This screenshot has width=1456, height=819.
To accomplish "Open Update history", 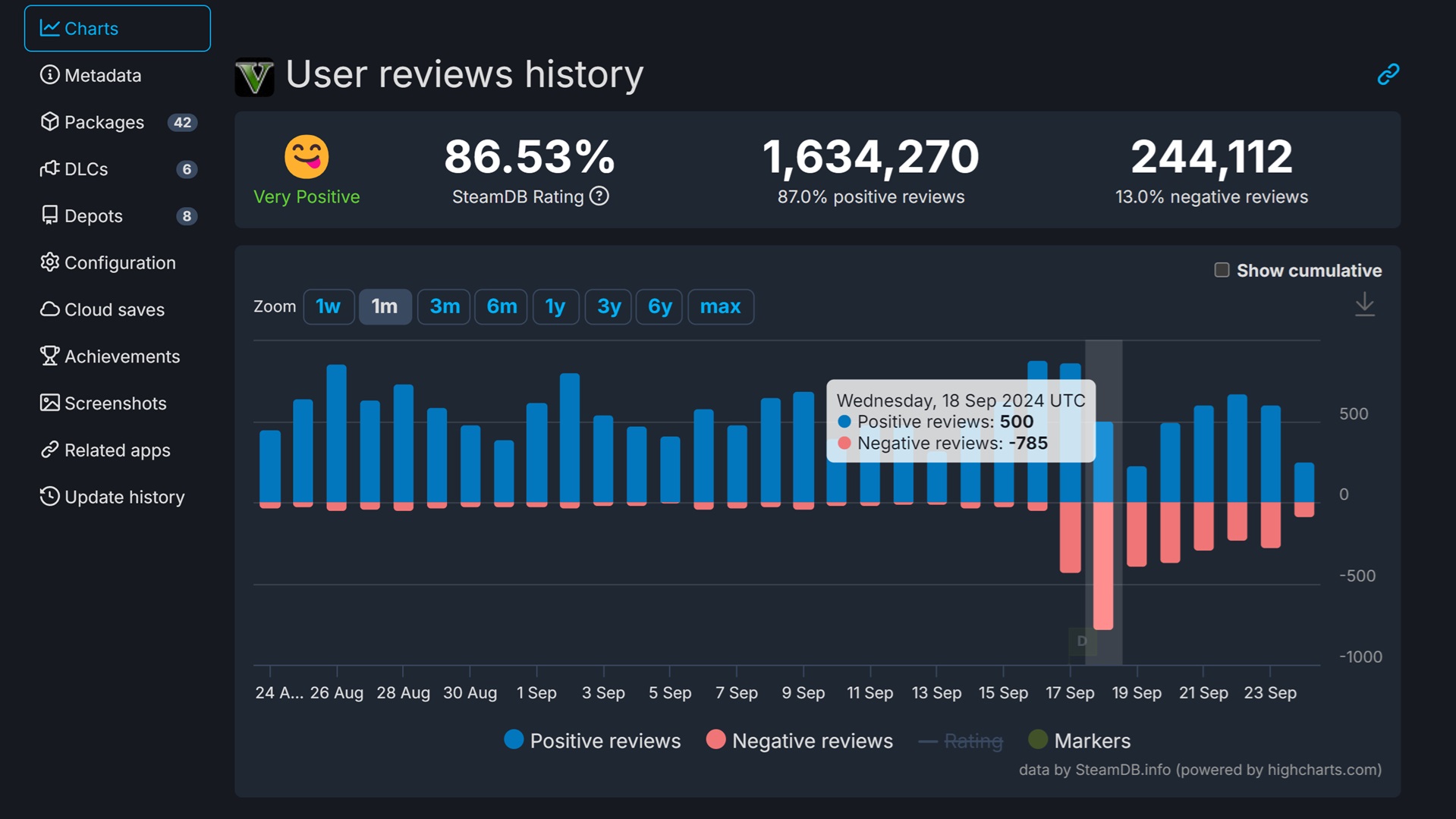I will (x=124, y=497).
